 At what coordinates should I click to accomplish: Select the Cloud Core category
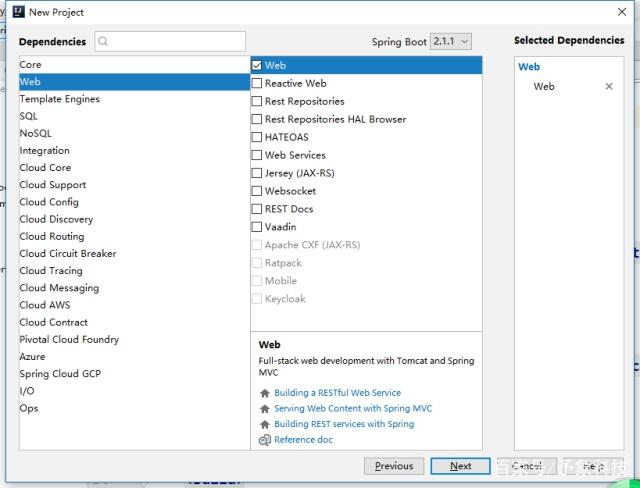pos(134,167)
